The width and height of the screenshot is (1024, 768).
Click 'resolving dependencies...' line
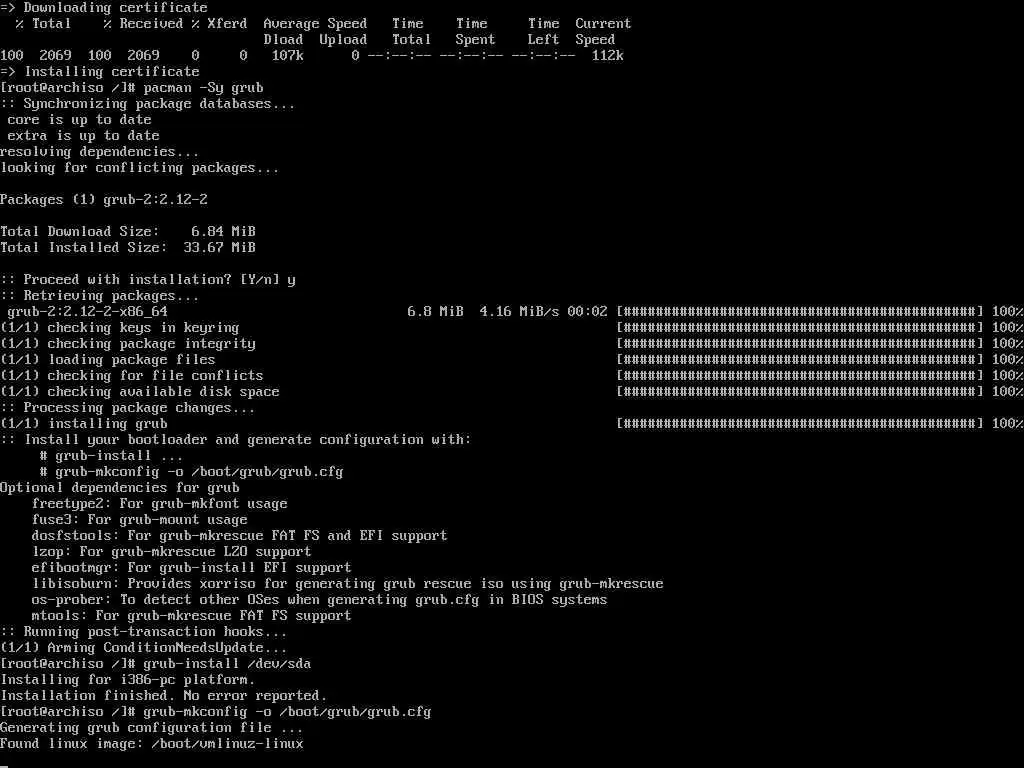click(x=100, y=152)
